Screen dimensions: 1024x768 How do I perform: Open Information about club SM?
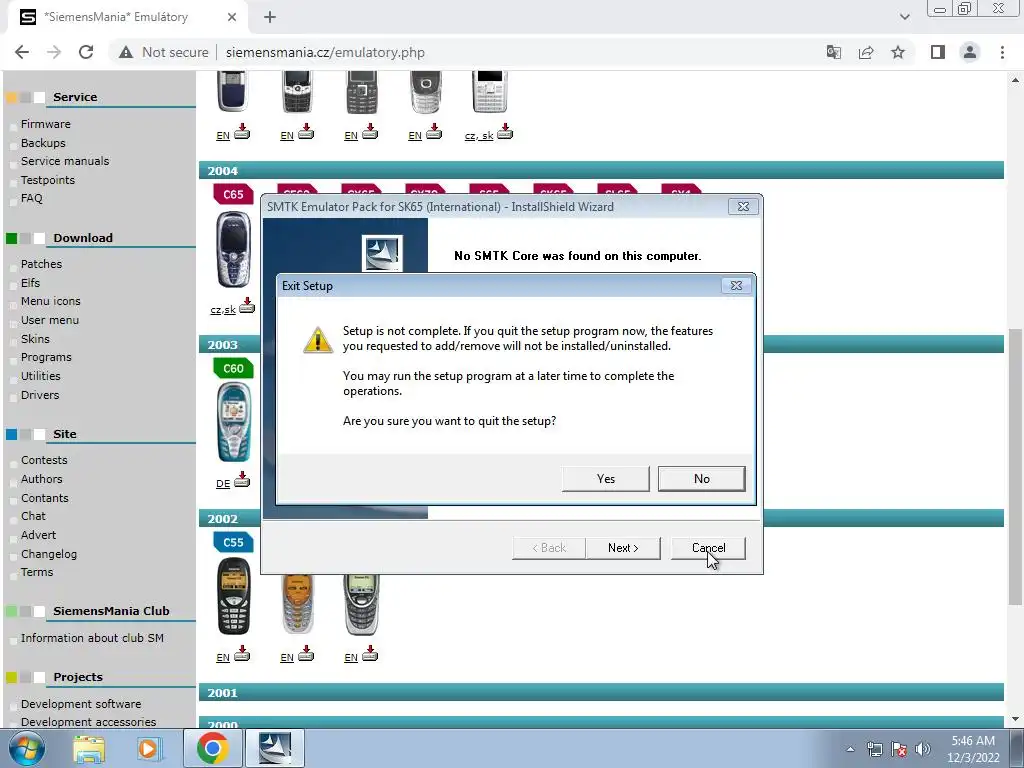pos(92,638)
